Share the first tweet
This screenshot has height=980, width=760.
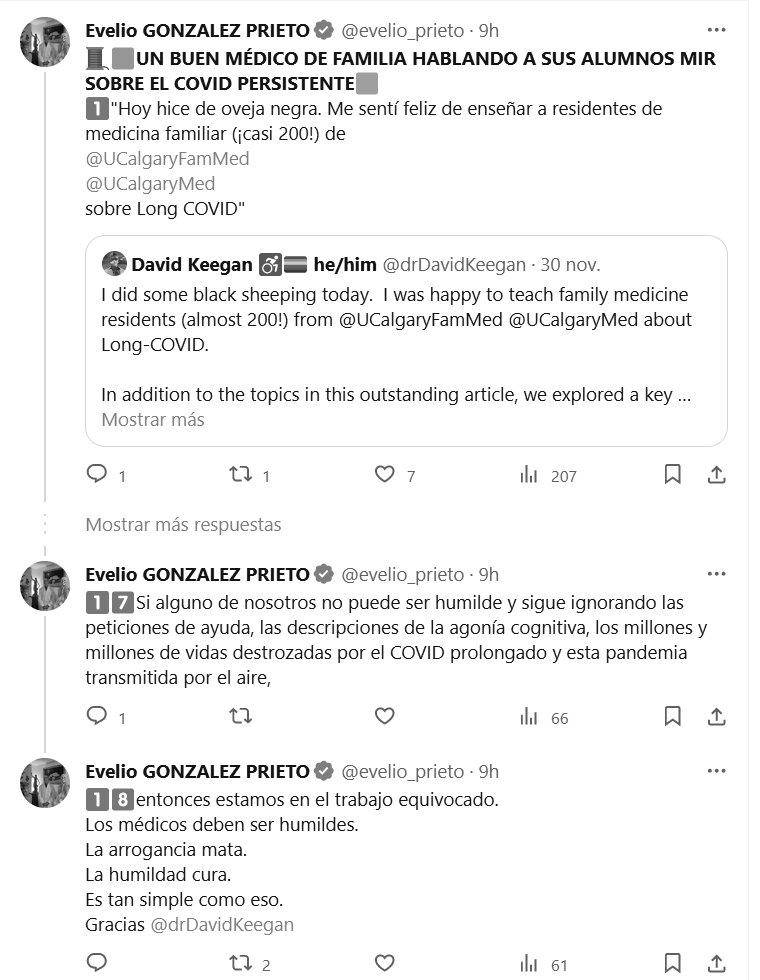click(716, 475)
